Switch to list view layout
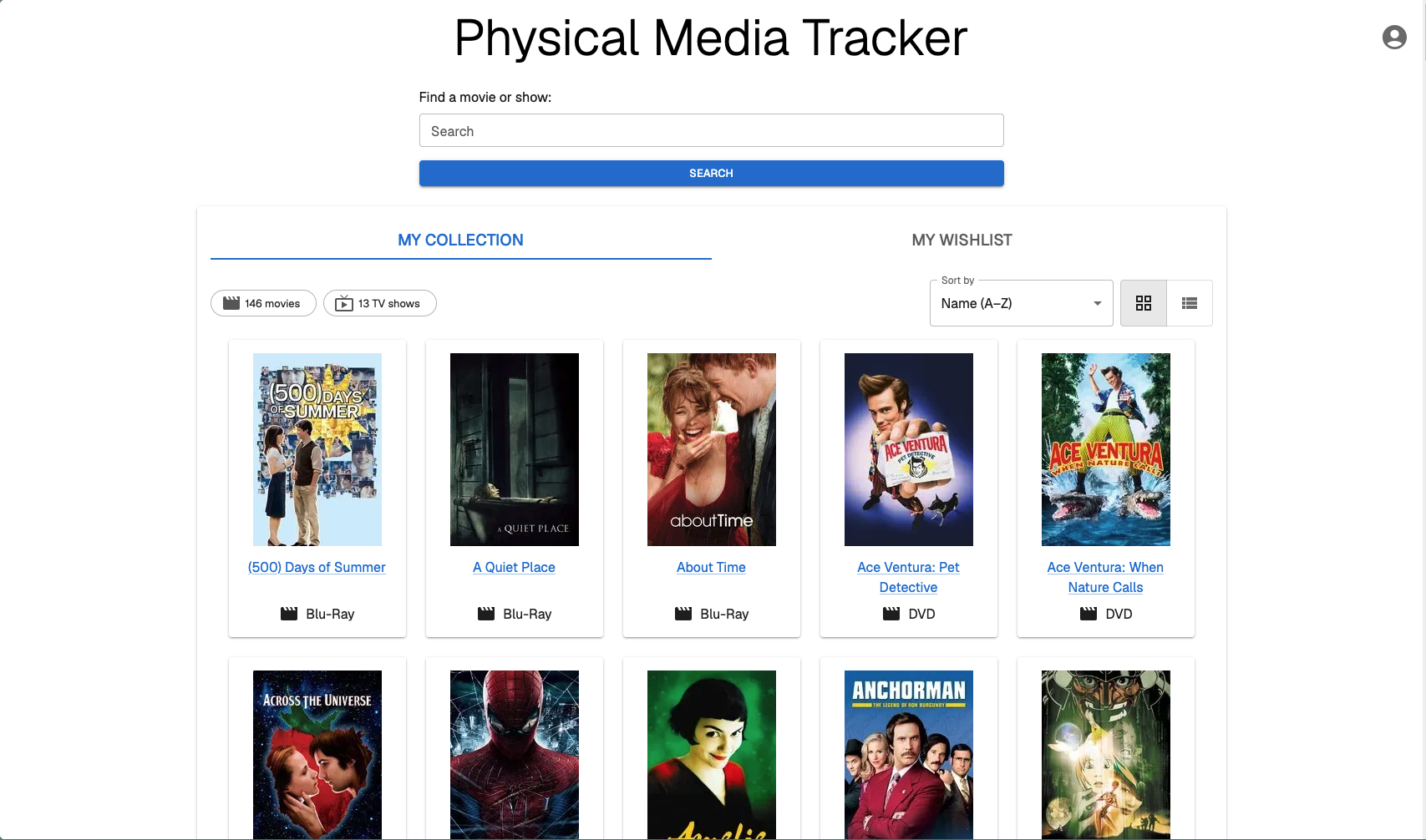This screenshot has height=840, width=1426. pos(1190,303)
